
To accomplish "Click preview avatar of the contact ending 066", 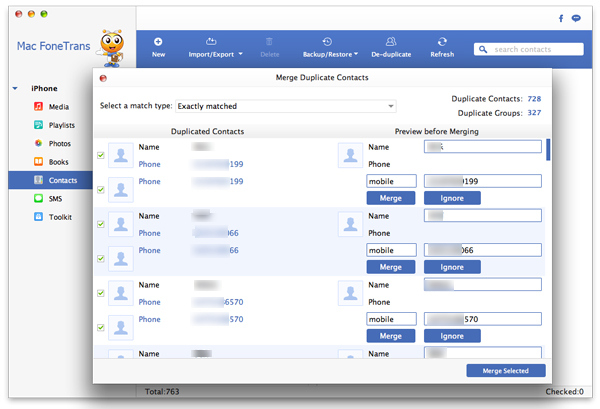I will [350, 224].
